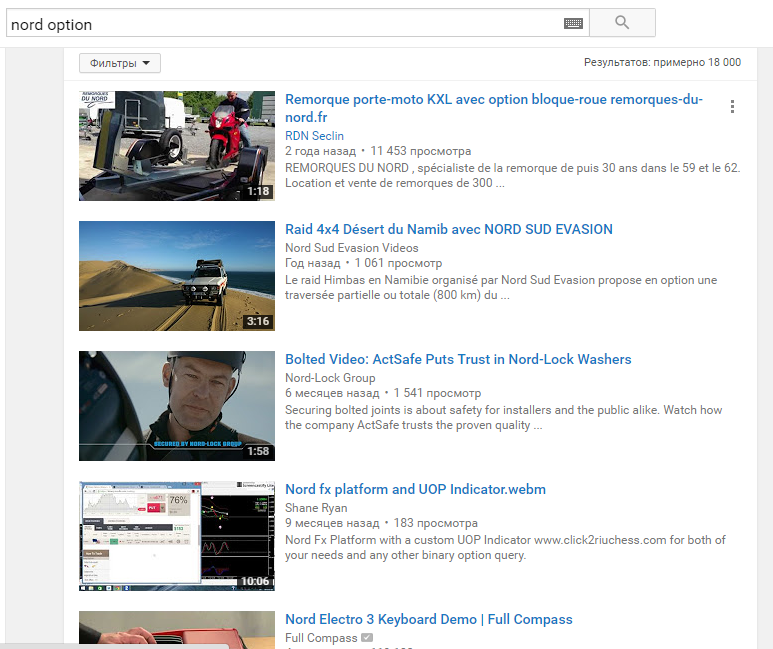
Task: Click the 'Результатов: примерно 18 000' count
Action: point(662,62)
